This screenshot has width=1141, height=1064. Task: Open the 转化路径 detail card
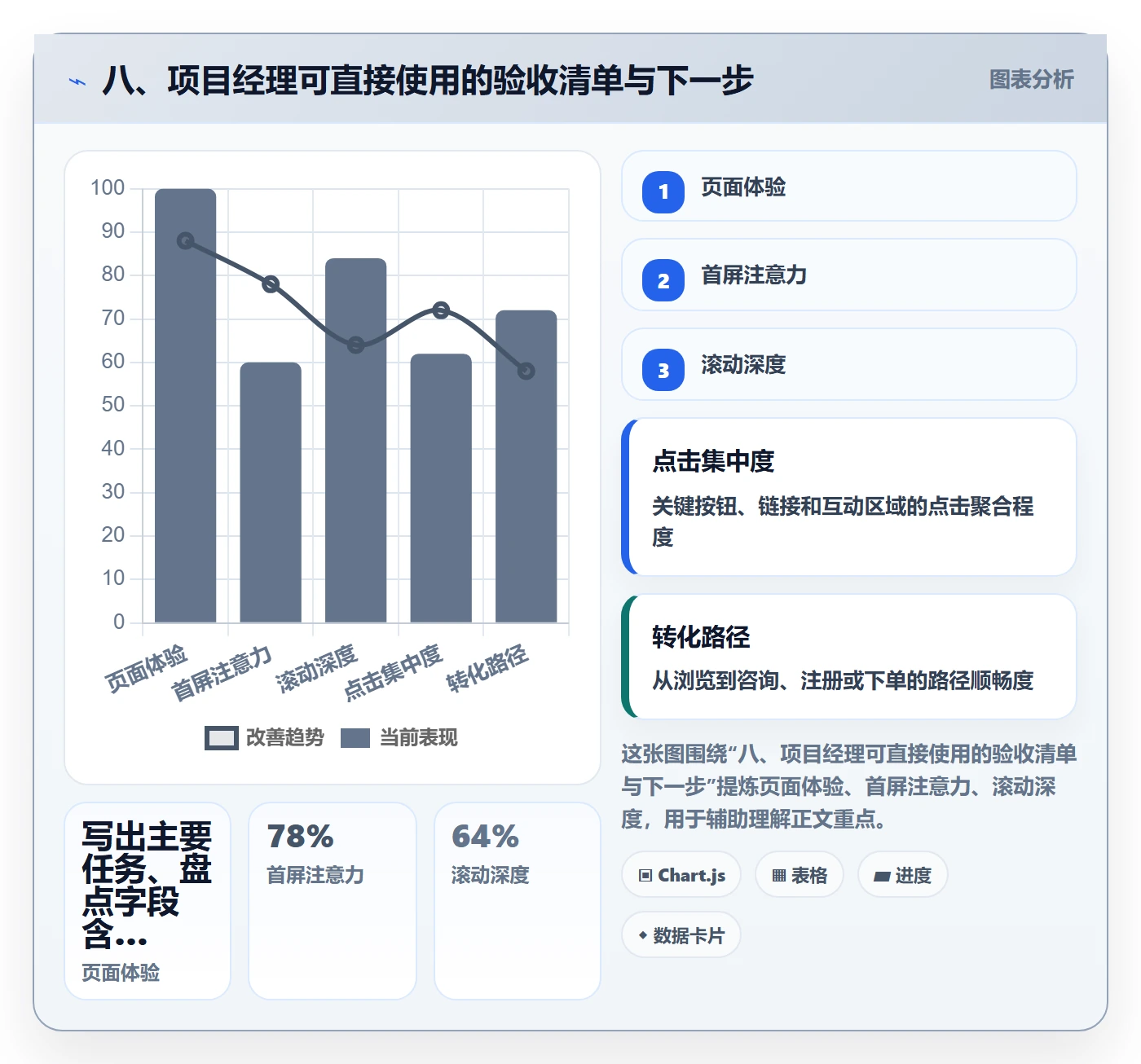849,657
